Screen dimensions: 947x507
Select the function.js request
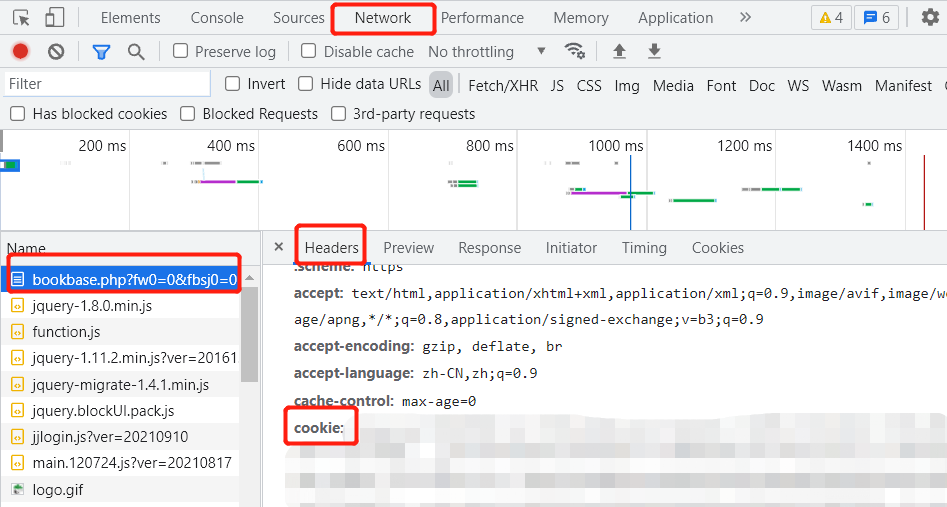coord(121,332)
